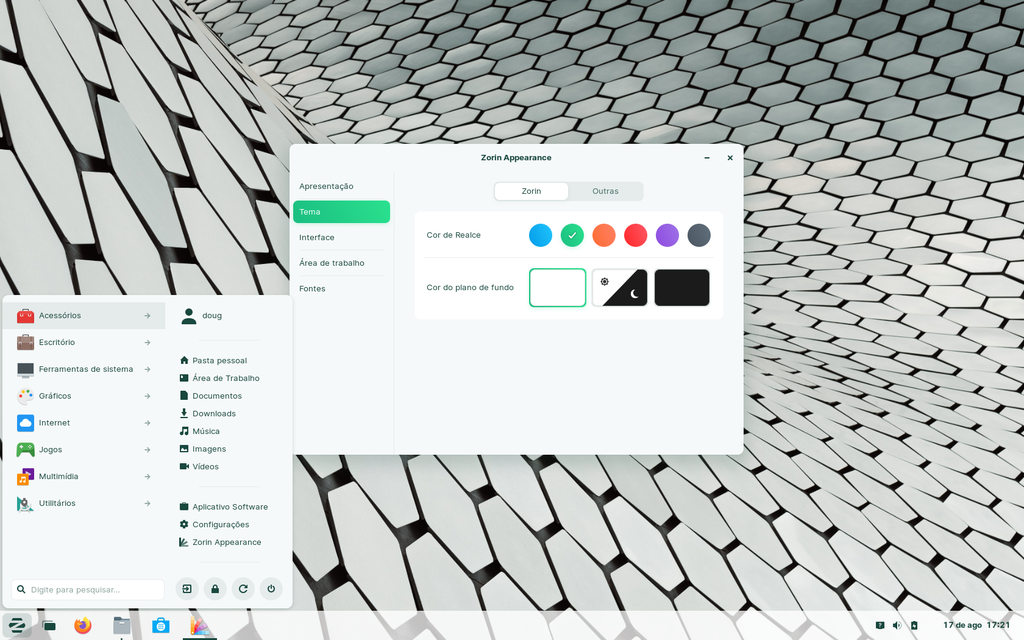Screen dimensions: 1024x640
Task: Click the Escritório briefcase icon
Action: coord(25,342)
